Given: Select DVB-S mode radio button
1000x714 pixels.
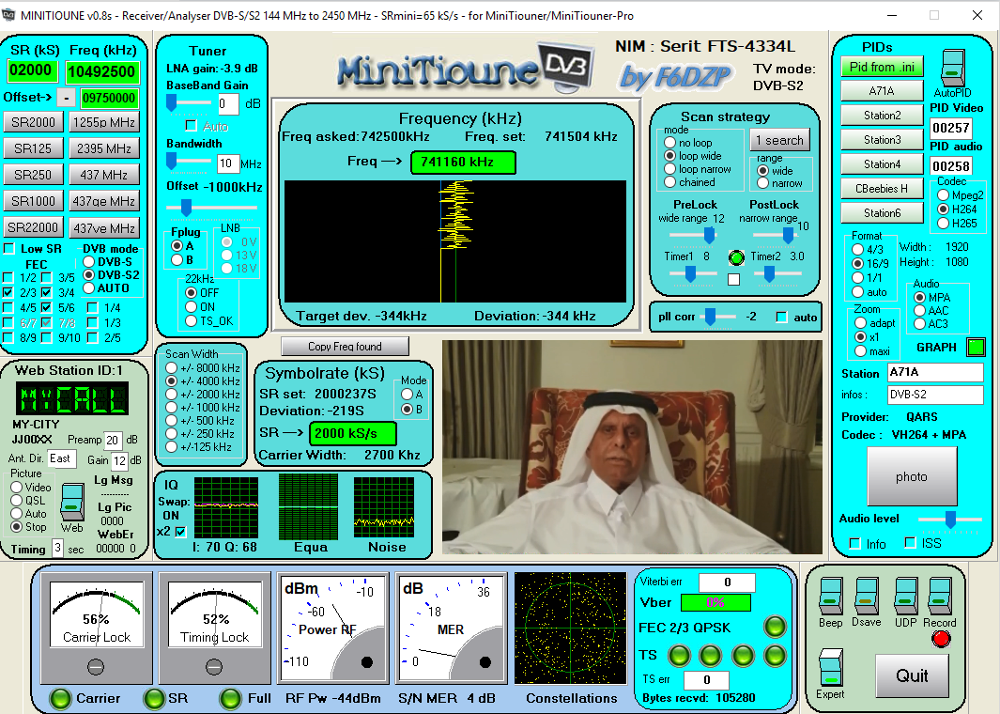Looking at the screenshot, I should tap(89, 261).
